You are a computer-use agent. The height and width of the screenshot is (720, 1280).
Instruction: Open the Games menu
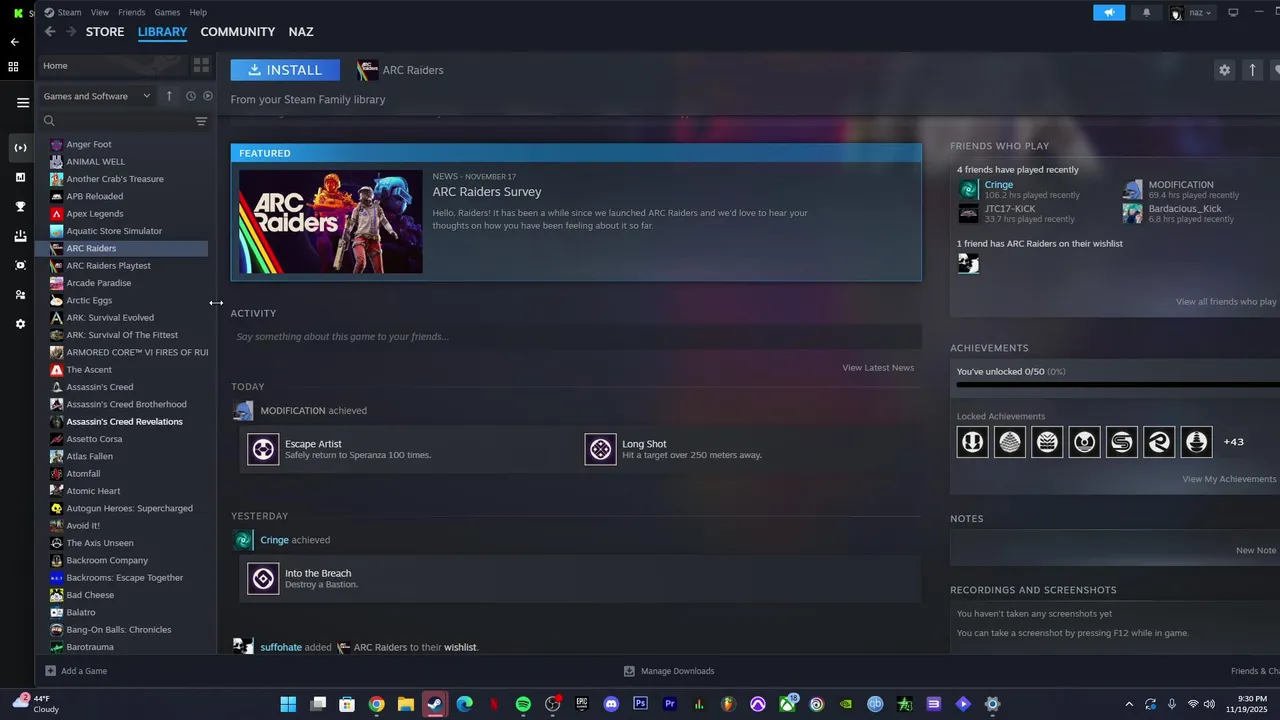click(167, 12)
